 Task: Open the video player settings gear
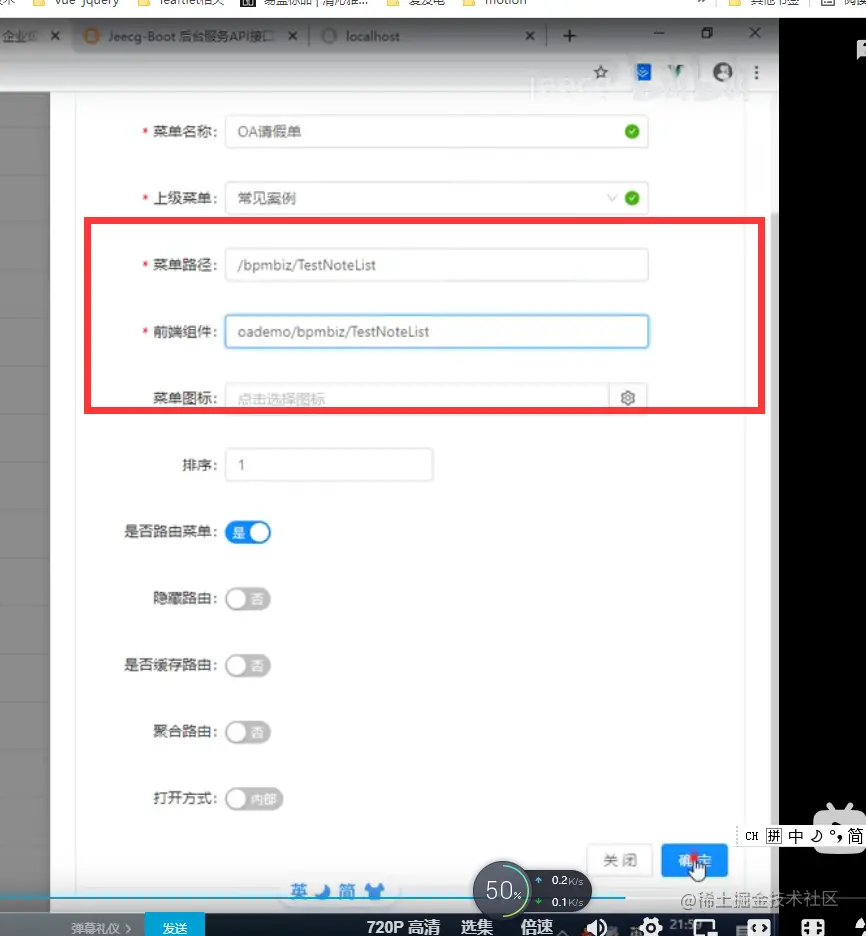pyautogui.click(x=650, y=925)
